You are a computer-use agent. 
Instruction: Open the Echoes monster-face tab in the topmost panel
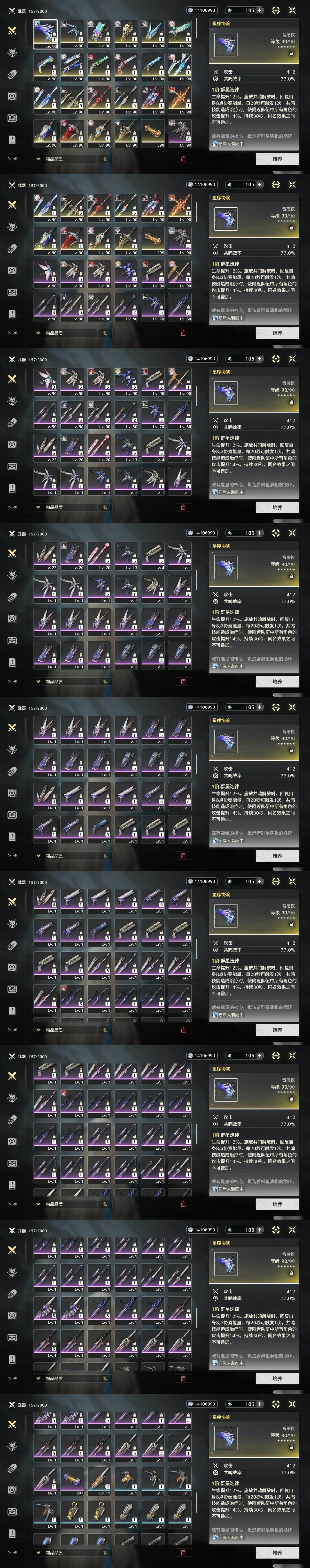12,52
